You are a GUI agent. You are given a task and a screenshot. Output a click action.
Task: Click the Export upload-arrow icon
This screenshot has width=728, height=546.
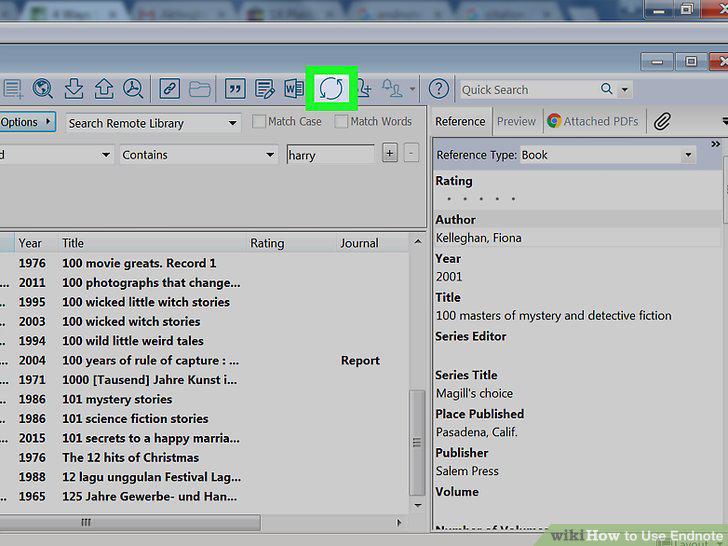click(104, 88)
